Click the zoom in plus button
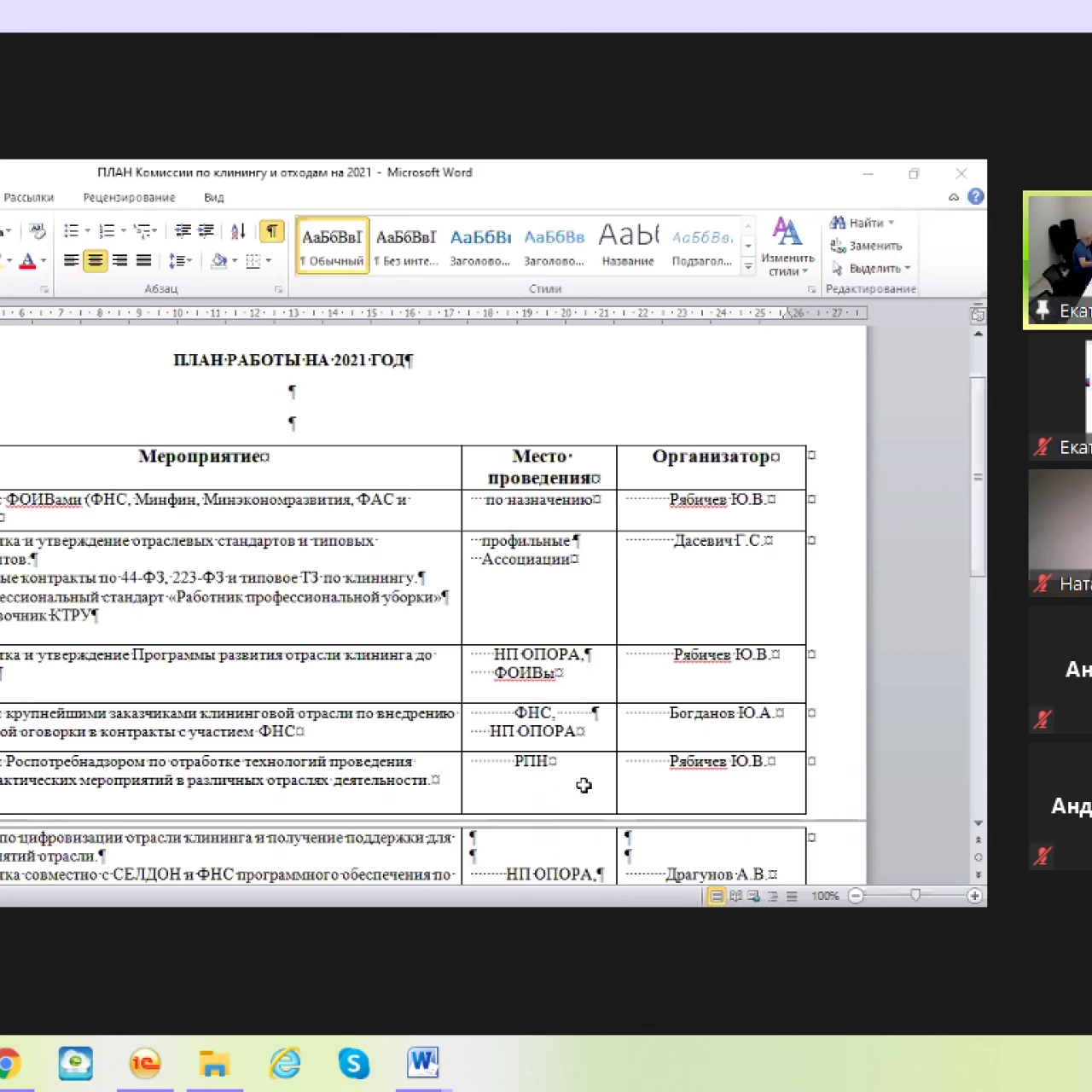The height and width of the screenshot is (1092, 1092). click(974, 896)
